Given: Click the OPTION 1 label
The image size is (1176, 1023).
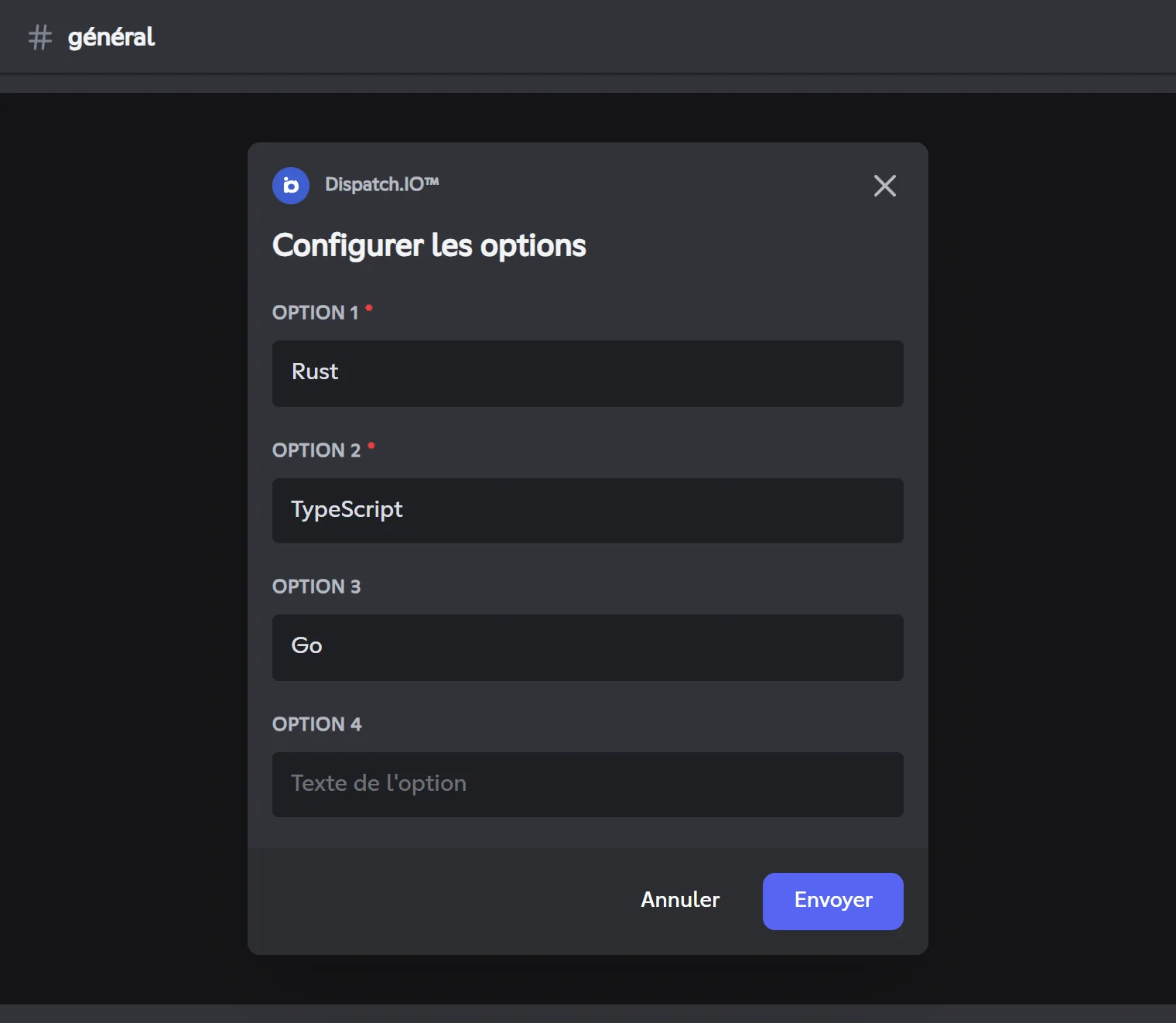Looking at the screenshot, I should pyautogui.click(x=316, y=313).
